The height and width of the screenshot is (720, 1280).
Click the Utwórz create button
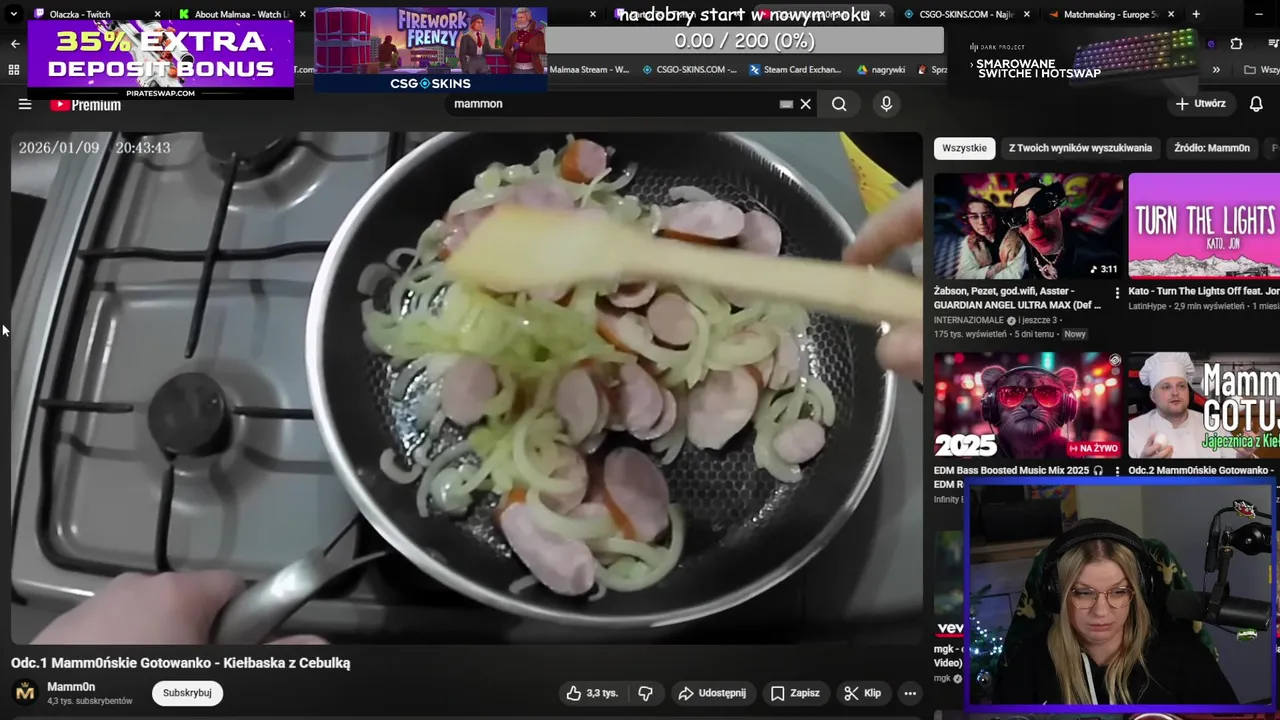coord(1200,104)
